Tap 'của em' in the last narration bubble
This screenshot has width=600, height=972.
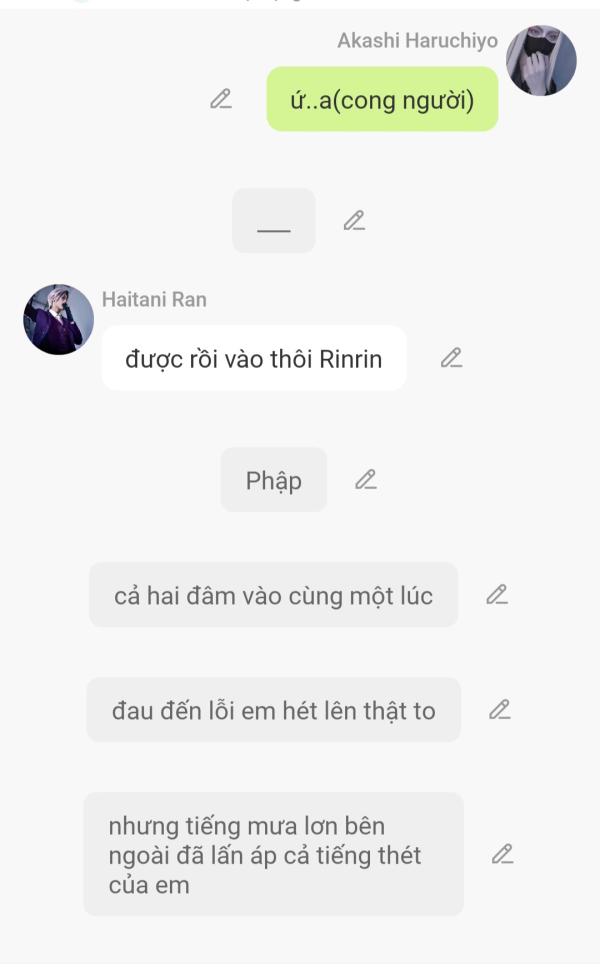(x=149, y=885)
